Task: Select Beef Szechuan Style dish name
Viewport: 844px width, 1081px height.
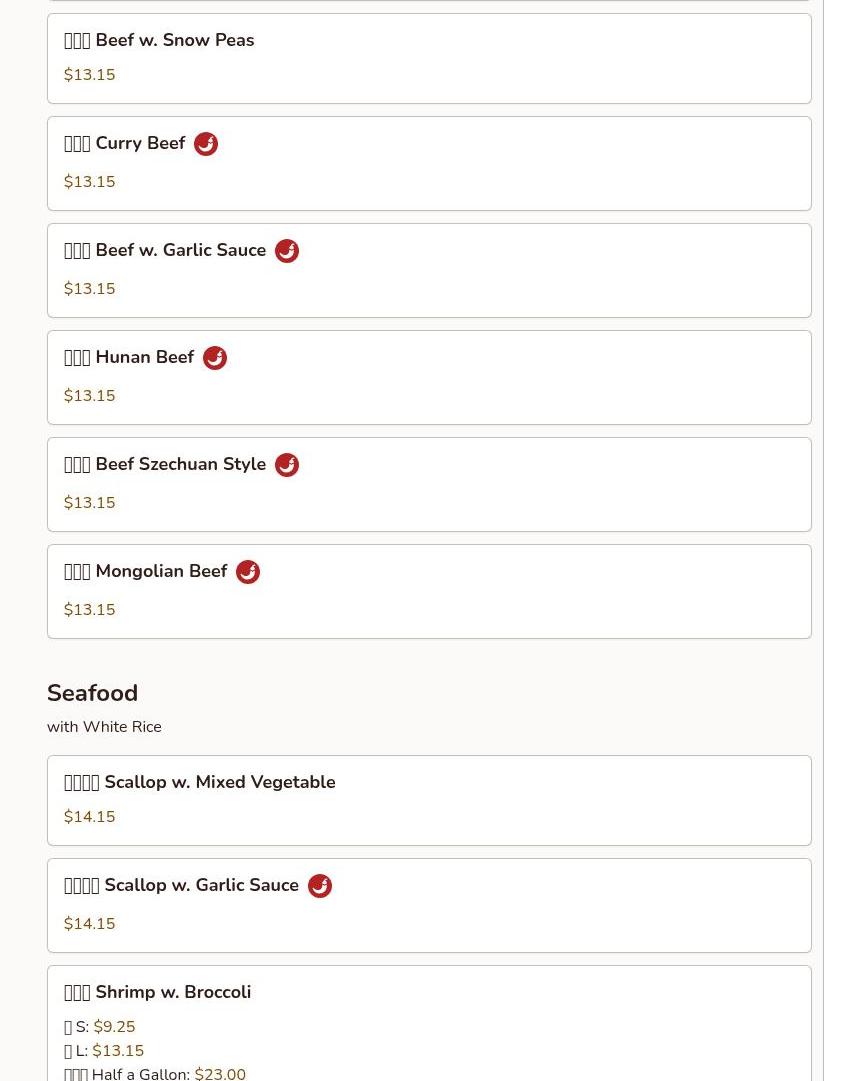Action: tap(180, 465)
